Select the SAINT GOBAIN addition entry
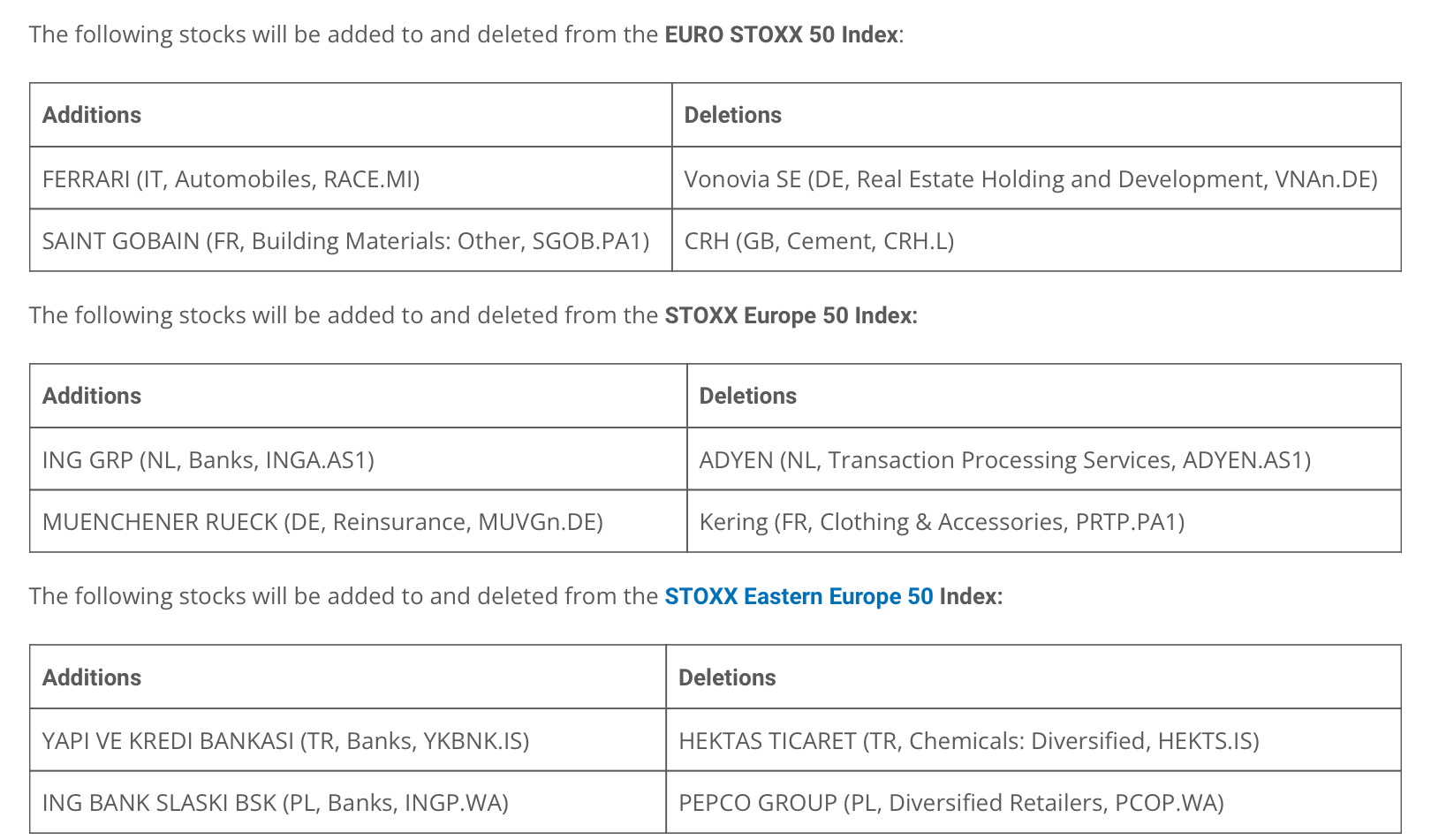The height and width of the screenshot is (840, 1431). (351, 240)
